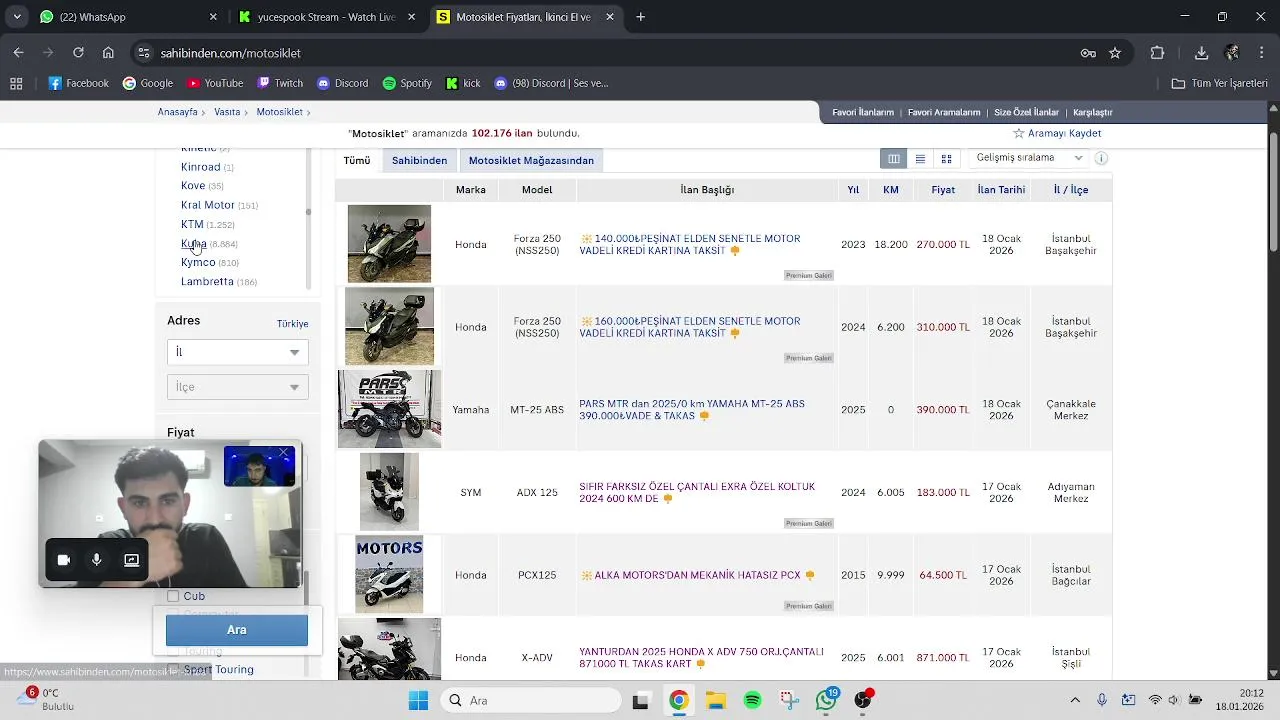Open the password key icon in address bar
The width and height of the screenshot is (1280, 720).
click(x=1088, y=53)
